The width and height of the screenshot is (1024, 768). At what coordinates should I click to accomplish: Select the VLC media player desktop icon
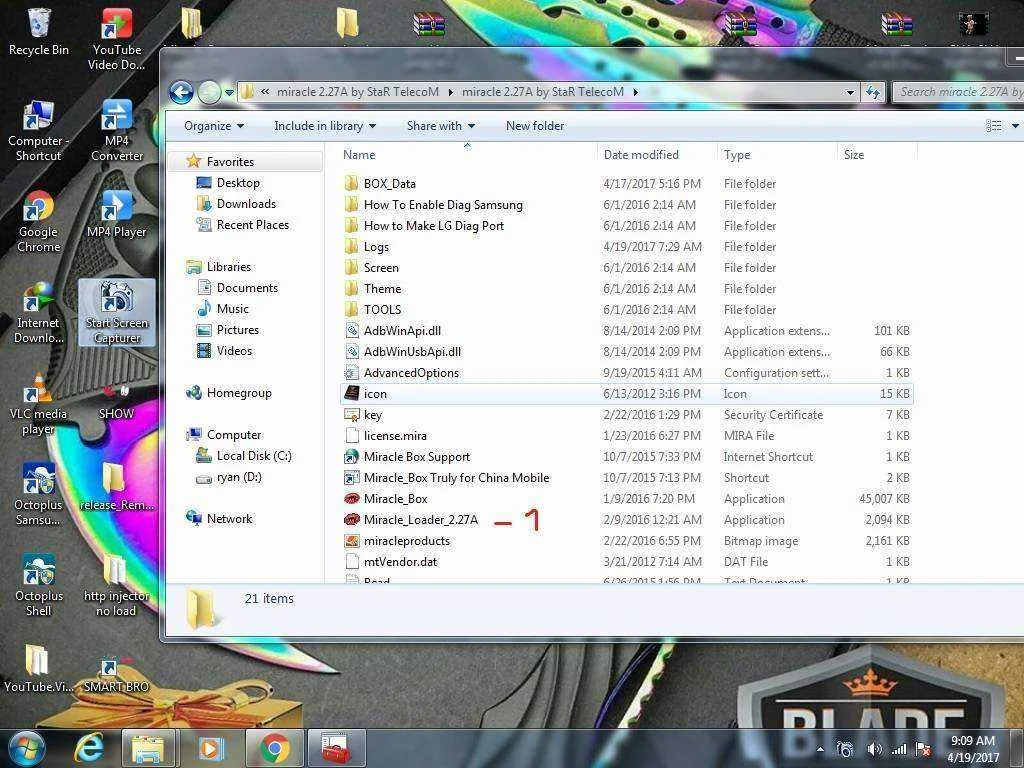click(x=39, y=404)
